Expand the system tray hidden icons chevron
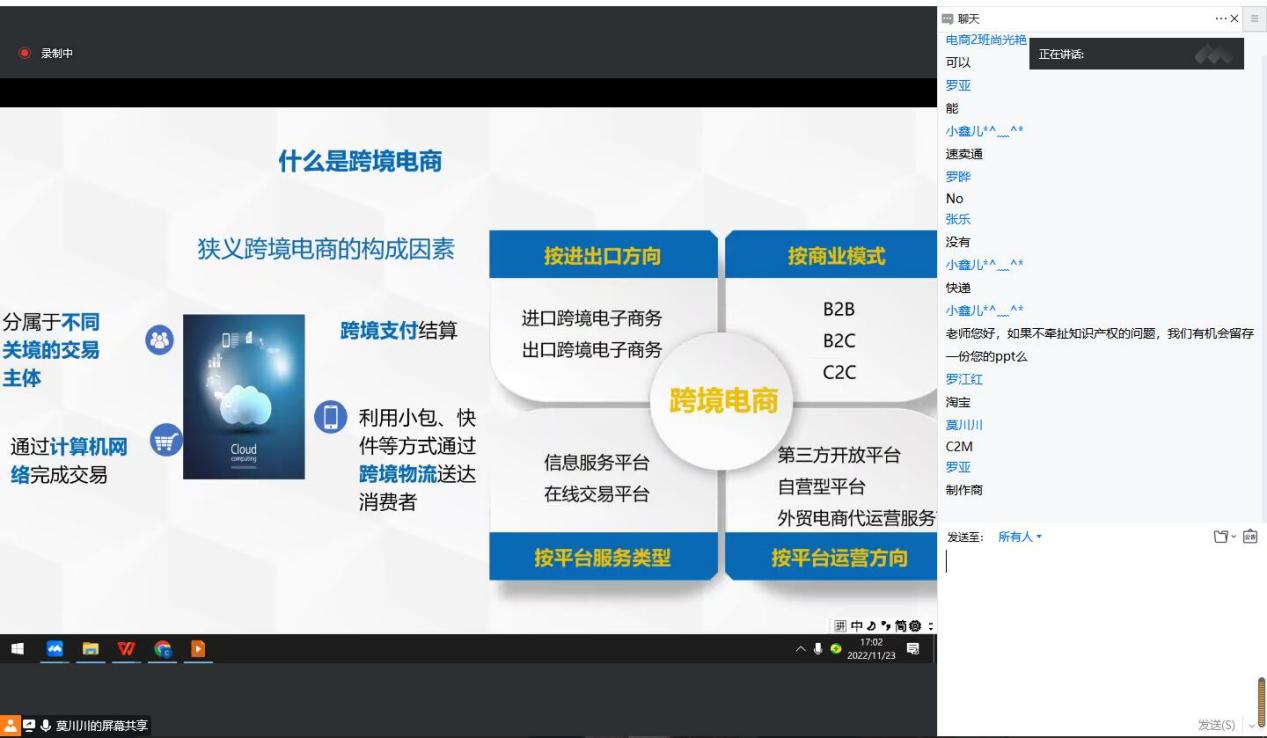Image resolution: width=1267 pixels, height=738 pixels. [x=801, y=649]
